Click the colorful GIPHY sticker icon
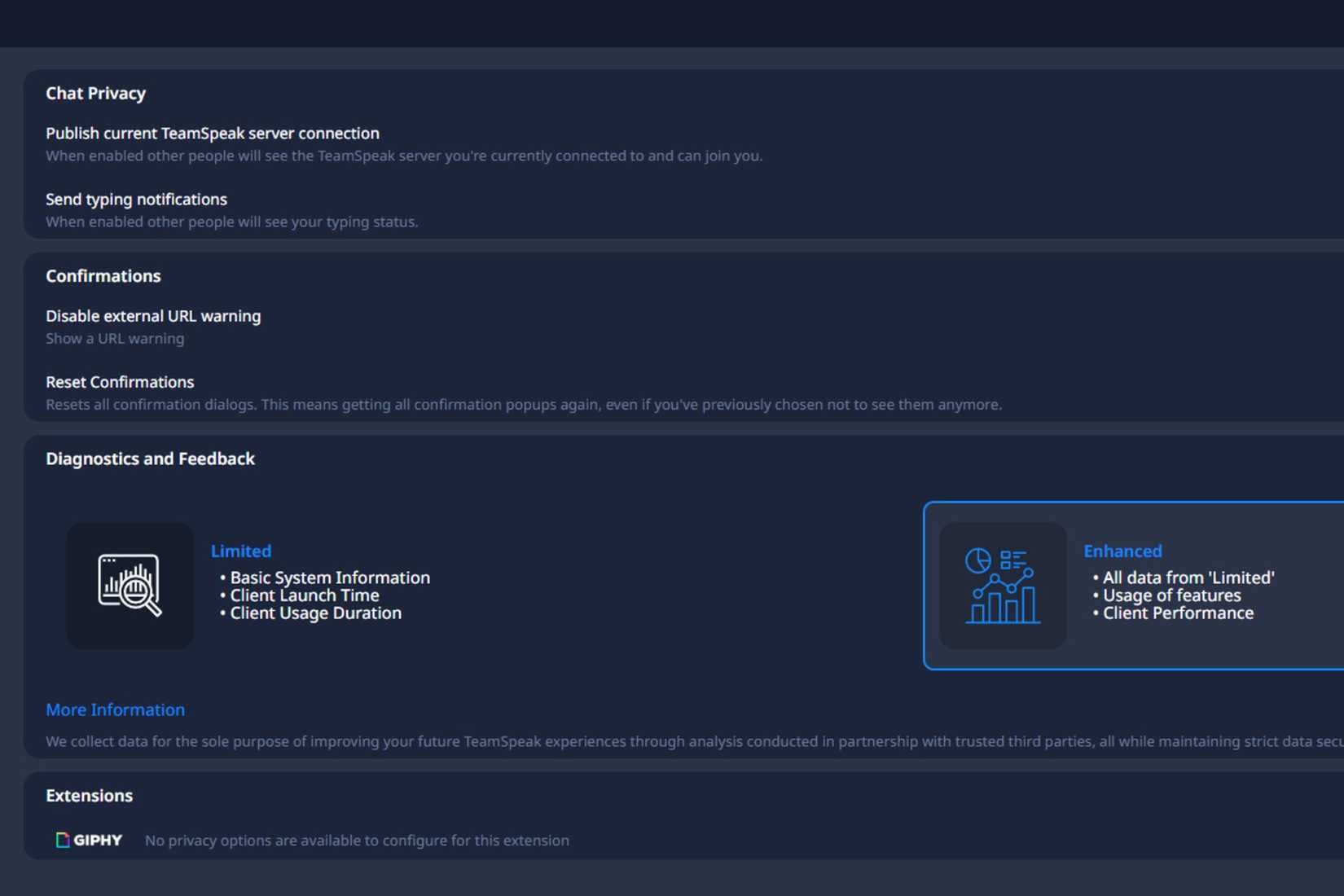 click(x=62, y=840)
